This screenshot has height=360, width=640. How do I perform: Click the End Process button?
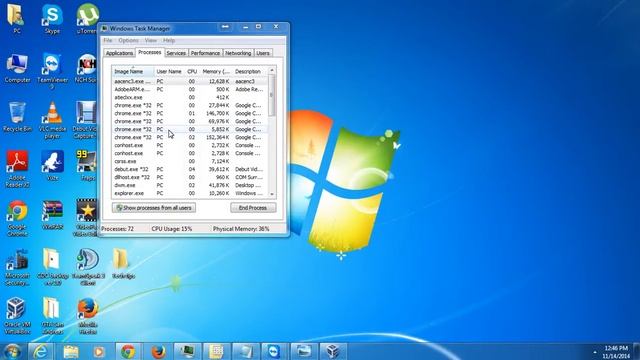[253, 208]
